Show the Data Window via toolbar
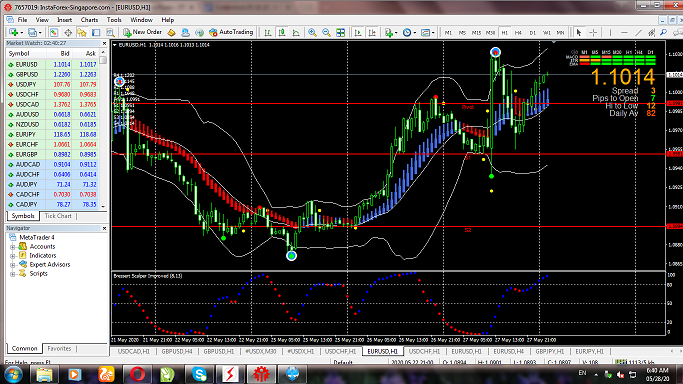683x384 pixels. click(68, 32)
